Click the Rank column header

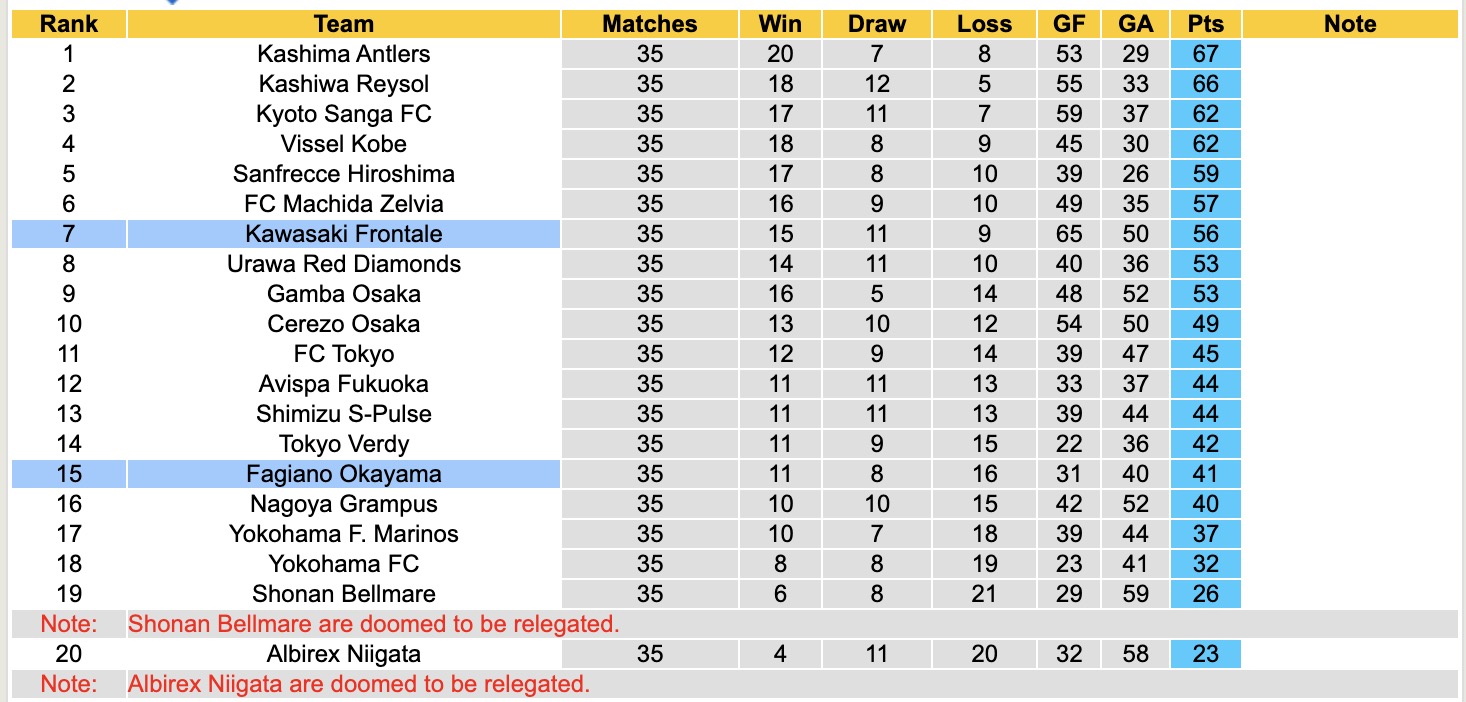click(69, 24)
